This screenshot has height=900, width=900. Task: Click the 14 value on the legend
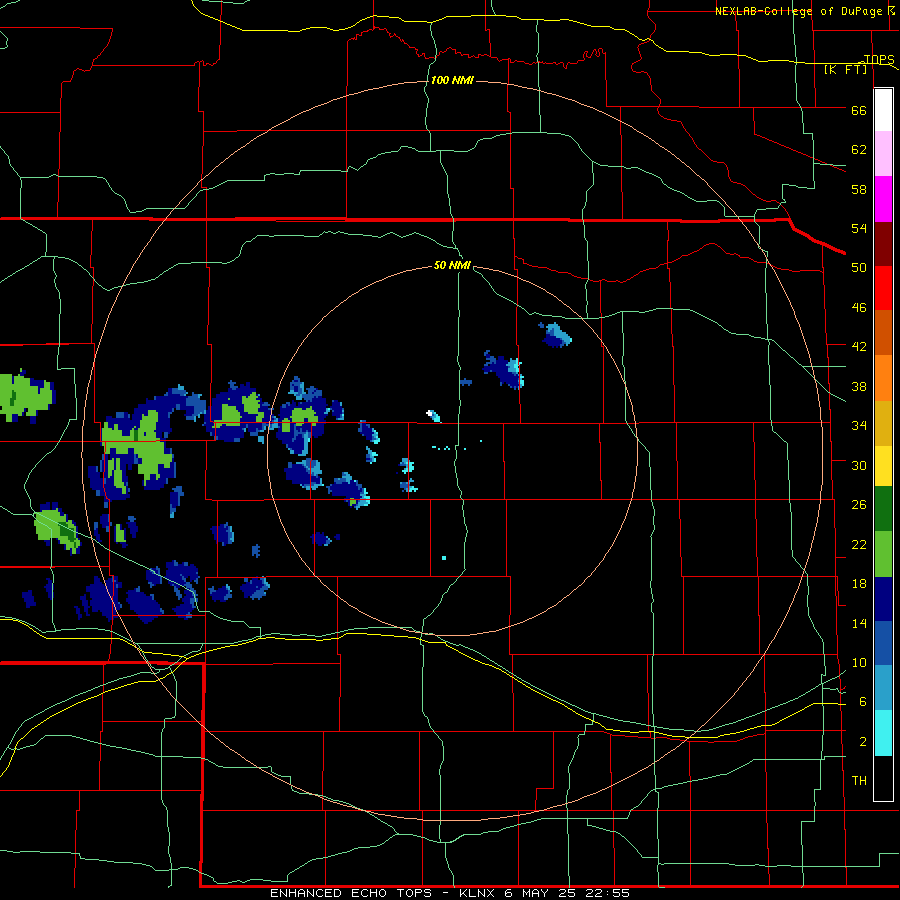pyautogui.click(x=859, y=623)
